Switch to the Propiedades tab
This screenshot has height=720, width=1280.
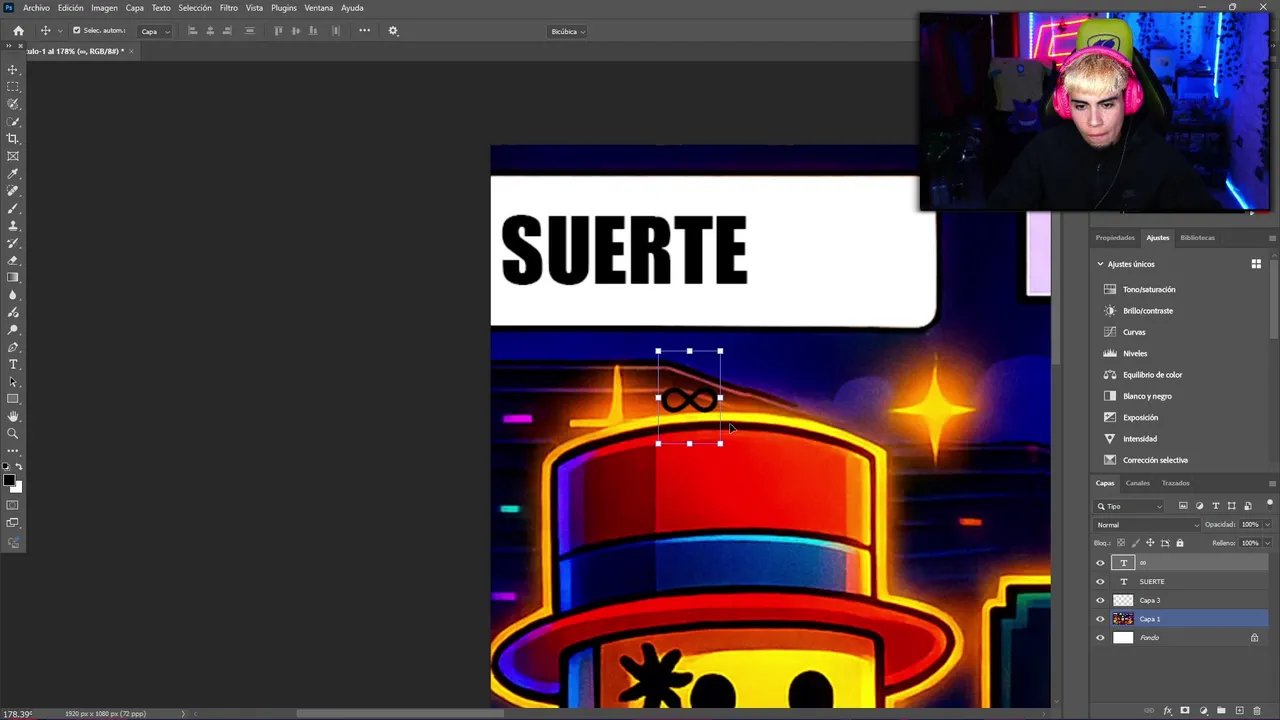point(1115,238)
